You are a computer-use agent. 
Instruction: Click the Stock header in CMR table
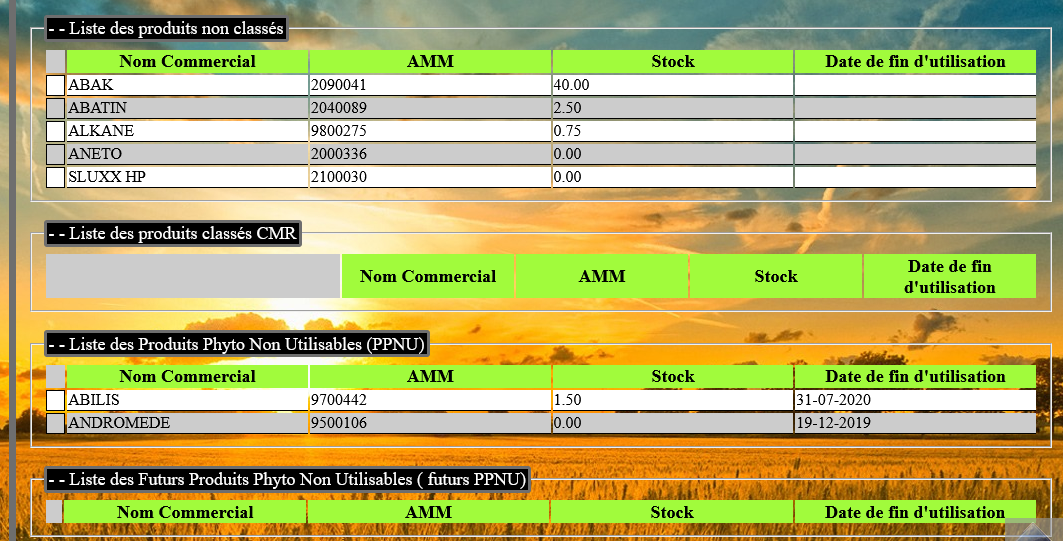click(x=776, y=277)
